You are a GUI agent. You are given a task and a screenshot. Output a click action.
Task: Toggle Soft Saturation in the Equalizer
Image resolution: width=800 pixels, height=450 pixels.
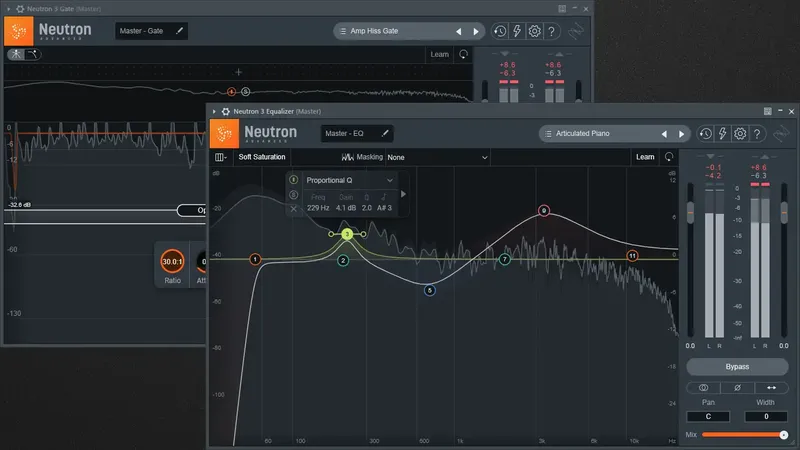(x=262, y=157)
